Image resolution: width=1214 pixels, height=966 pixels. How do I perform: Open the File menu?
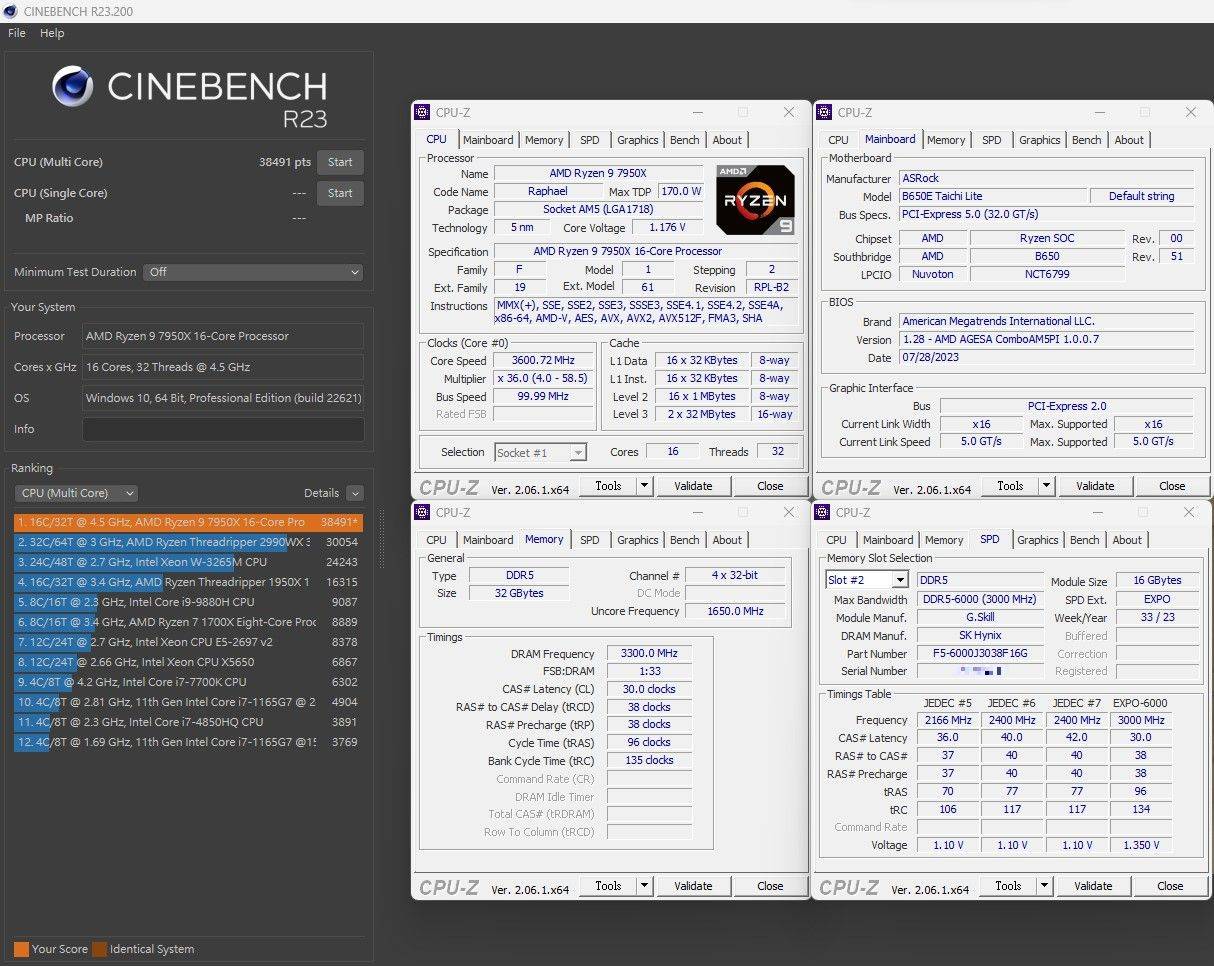(x=16, y=33)
